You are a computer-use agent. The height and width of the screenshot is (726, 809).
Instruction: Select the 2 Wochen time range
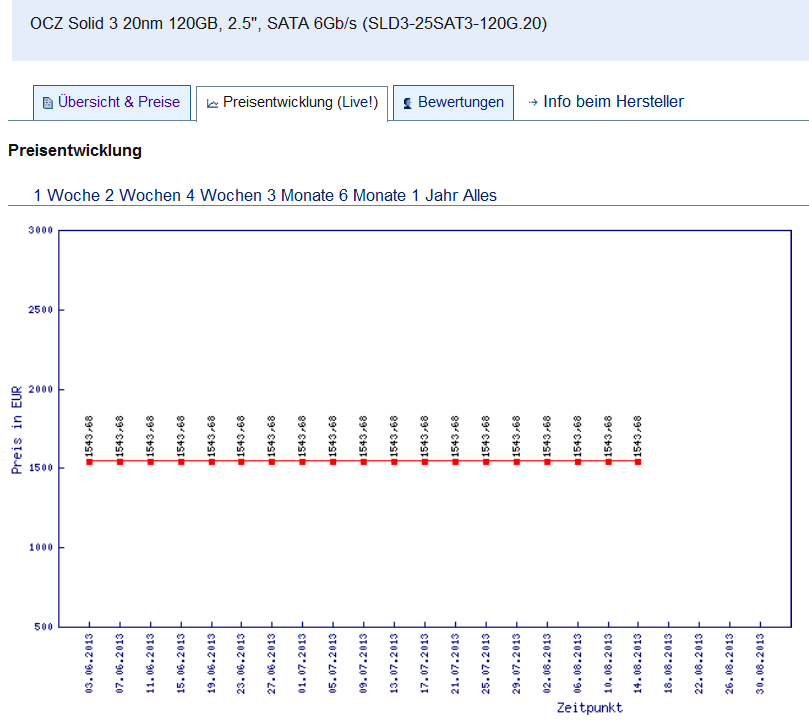[144, 196]
